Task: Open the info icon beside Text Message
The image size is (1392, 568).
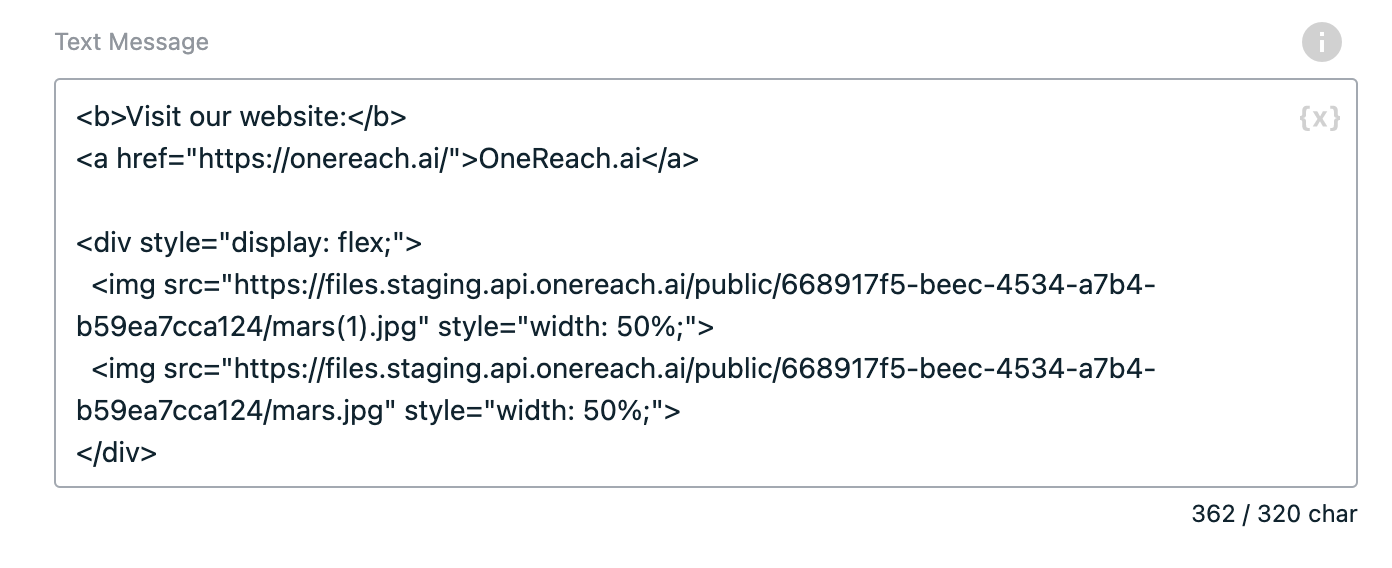Action: click(1321, 42)
